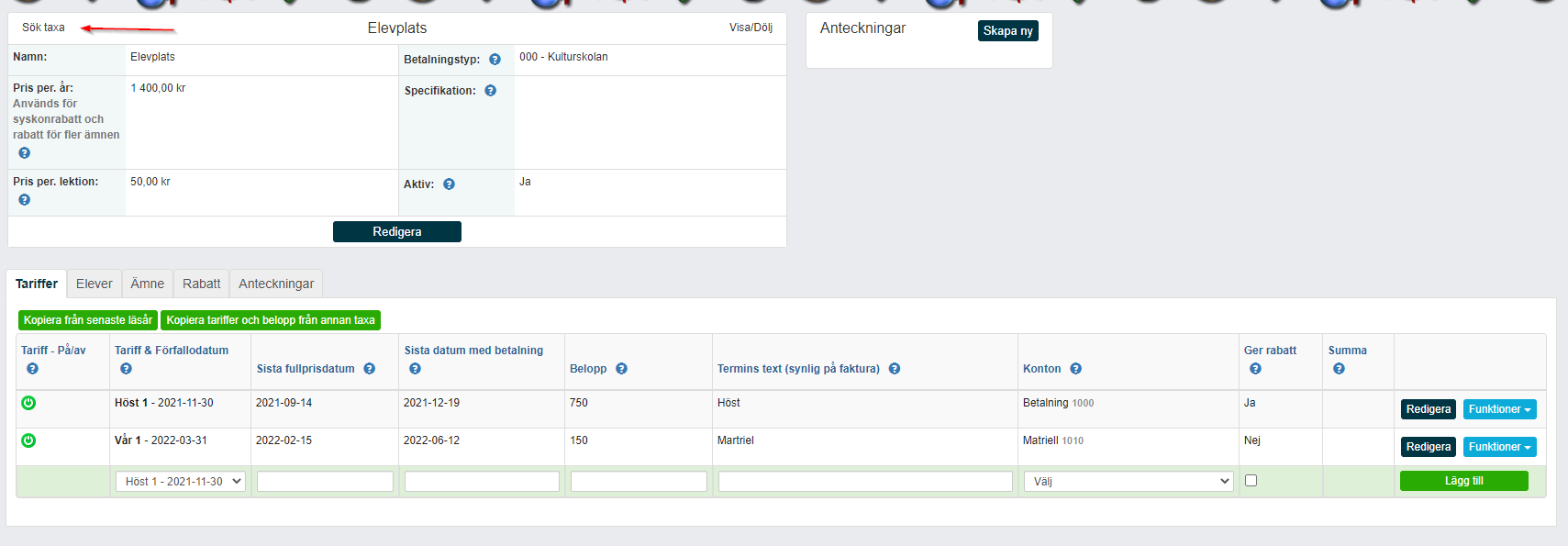
Task: Open help icon beside Konton header
Action: [x=1075, y=369]
